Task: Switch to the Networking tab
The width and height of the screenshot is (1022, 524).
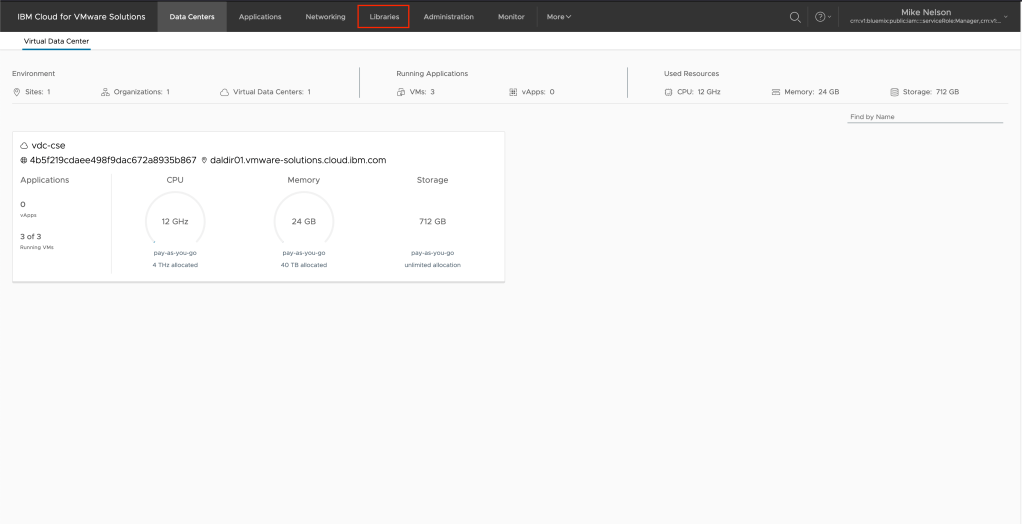Action: click(x=325, y=17)
